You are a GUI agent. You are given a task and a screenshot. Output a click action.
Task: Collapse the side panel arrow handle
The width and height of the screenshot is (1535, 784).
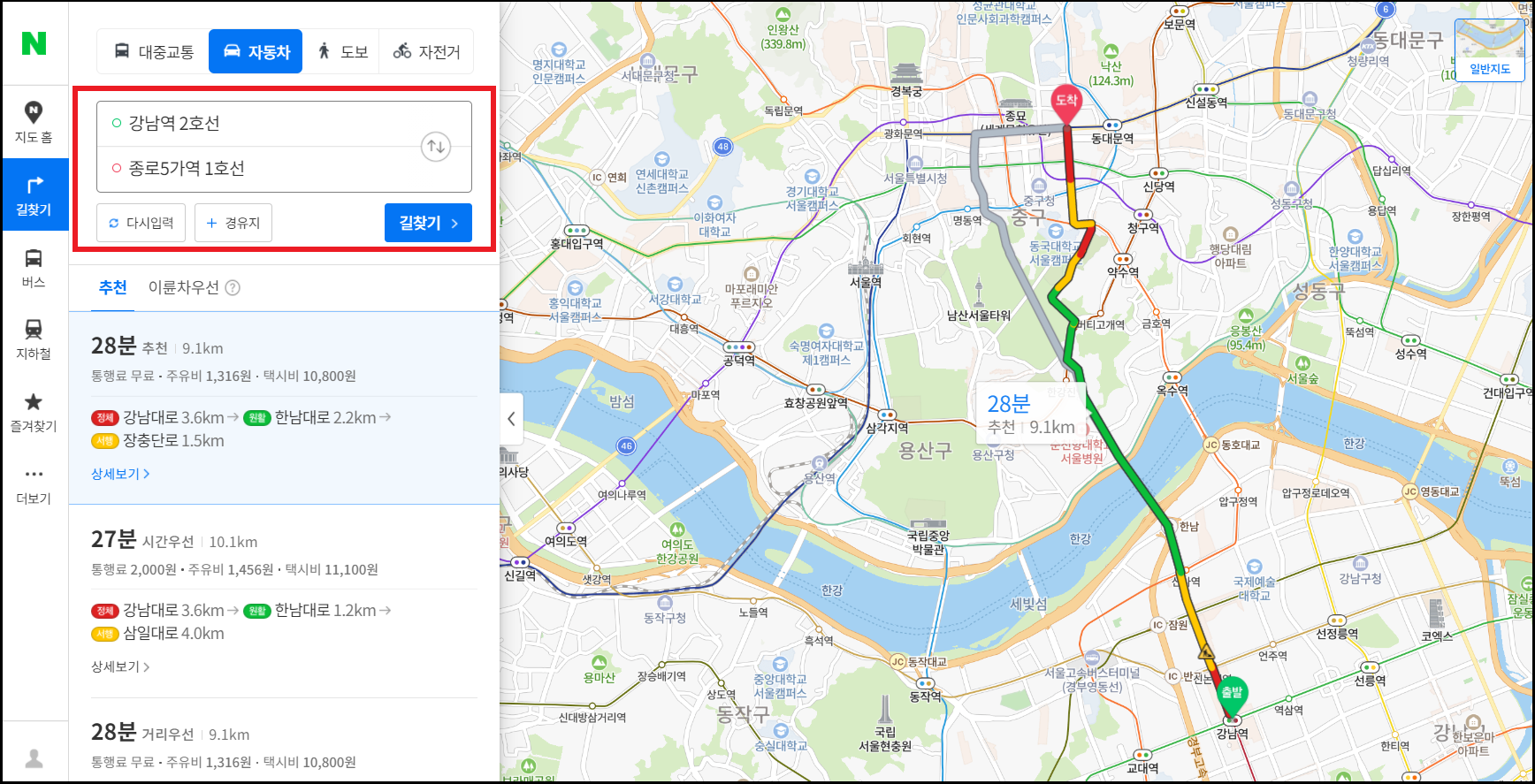click(511, 419)
